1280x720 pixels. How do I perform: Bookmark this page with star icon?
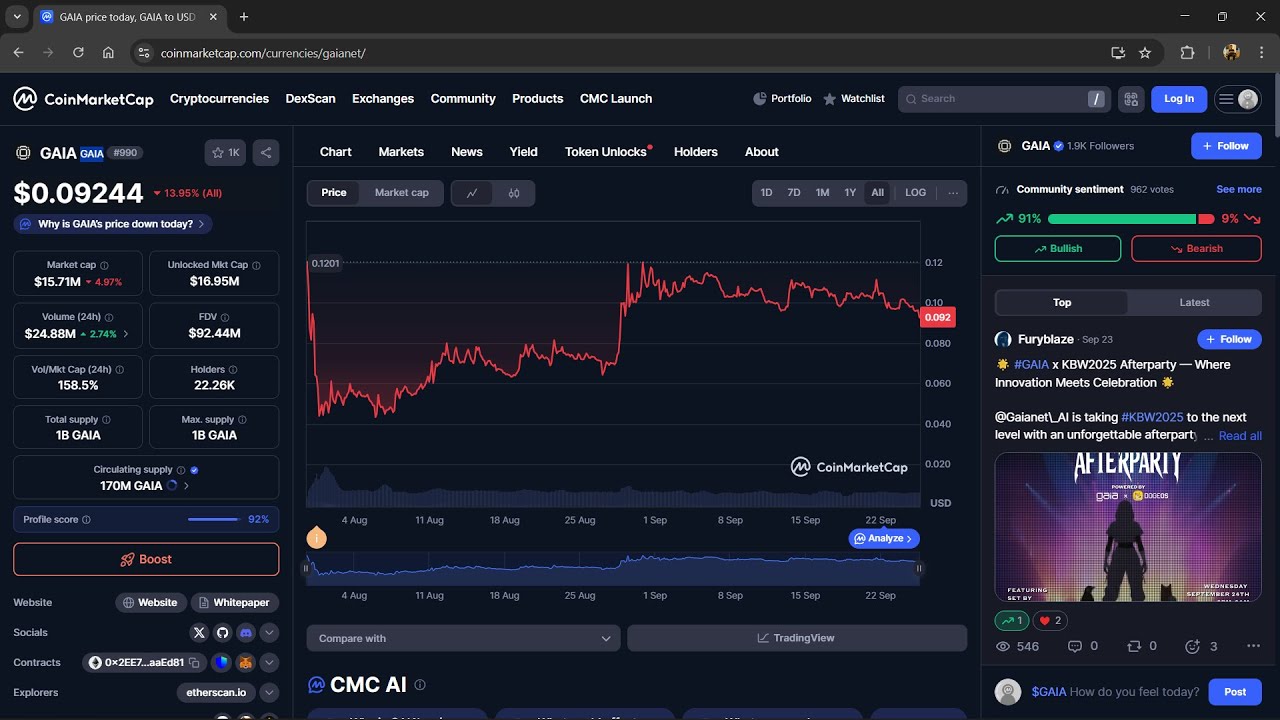point(1145,53)
